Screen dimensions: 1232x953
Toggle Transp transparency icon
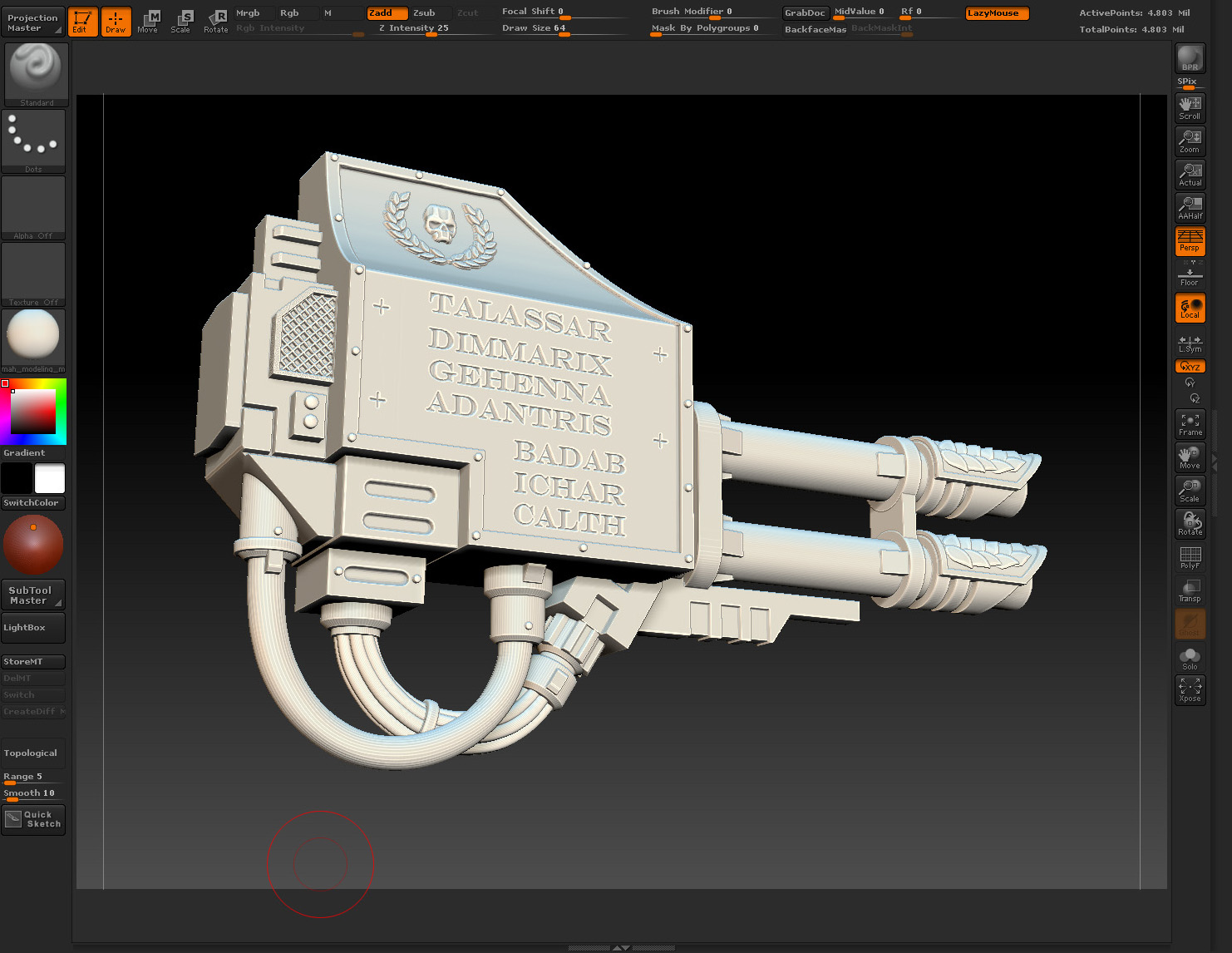click(x=1190, y=590)
